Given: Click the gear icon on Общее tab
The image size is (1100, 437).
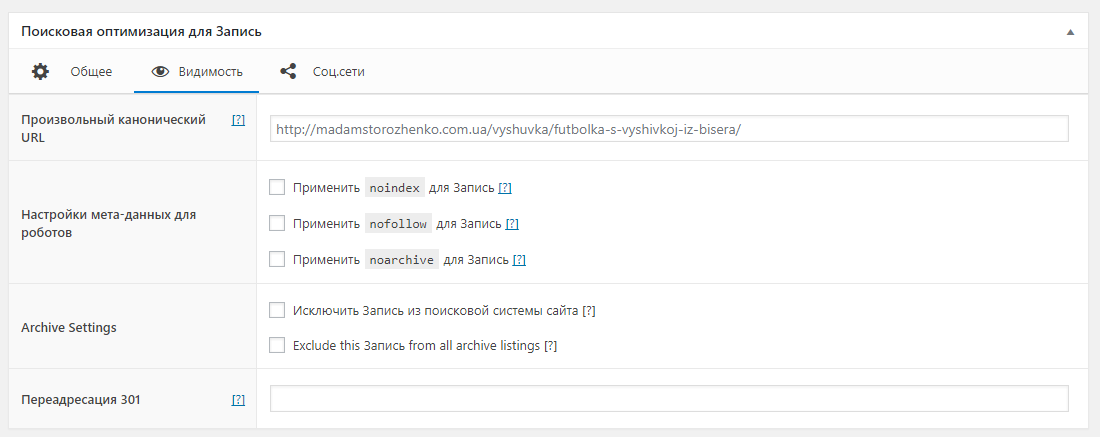Looking at the screenshot, I should point(40,72).
